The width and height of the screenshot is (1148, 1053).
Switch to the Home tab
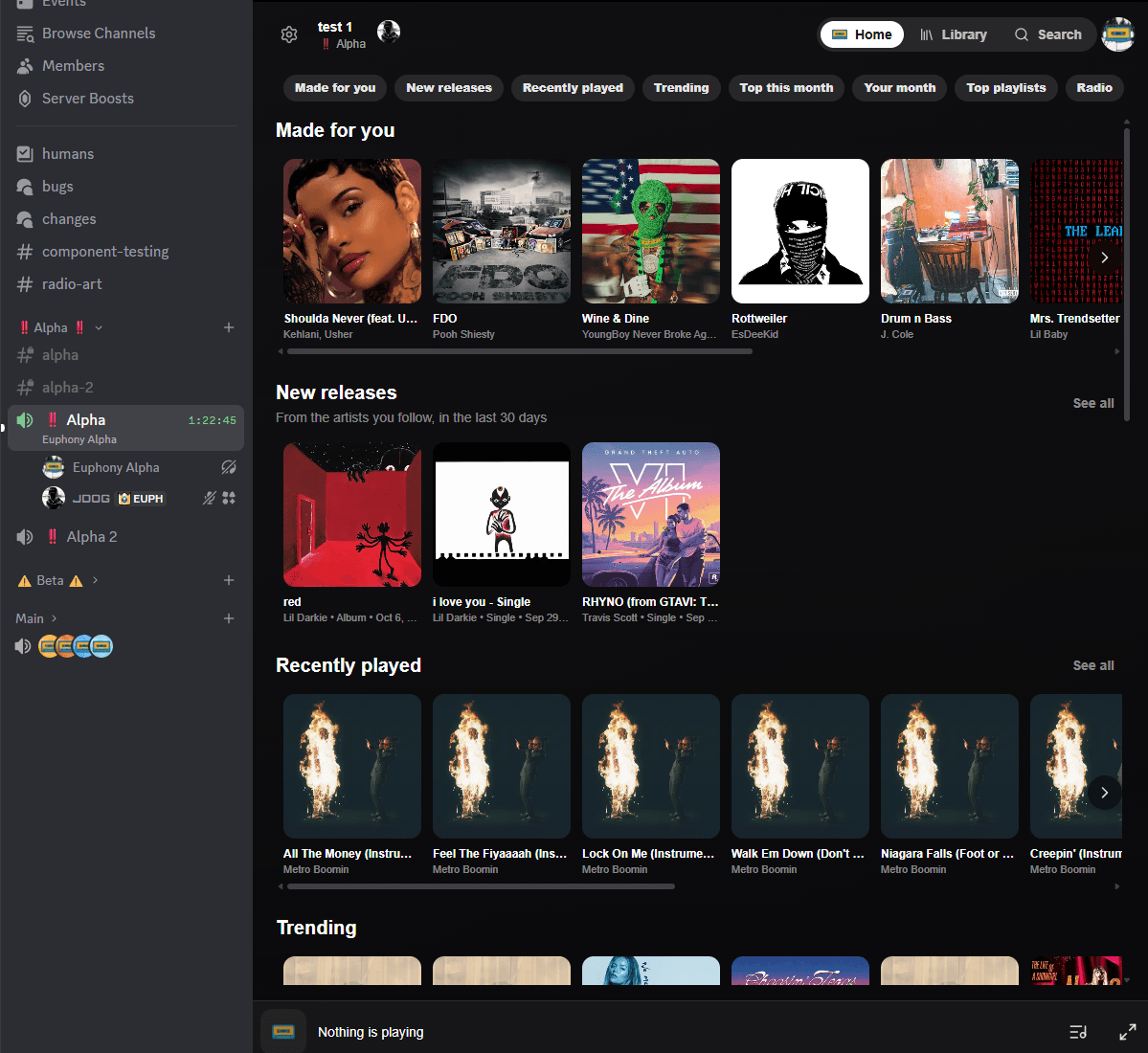tap(862, 34)
